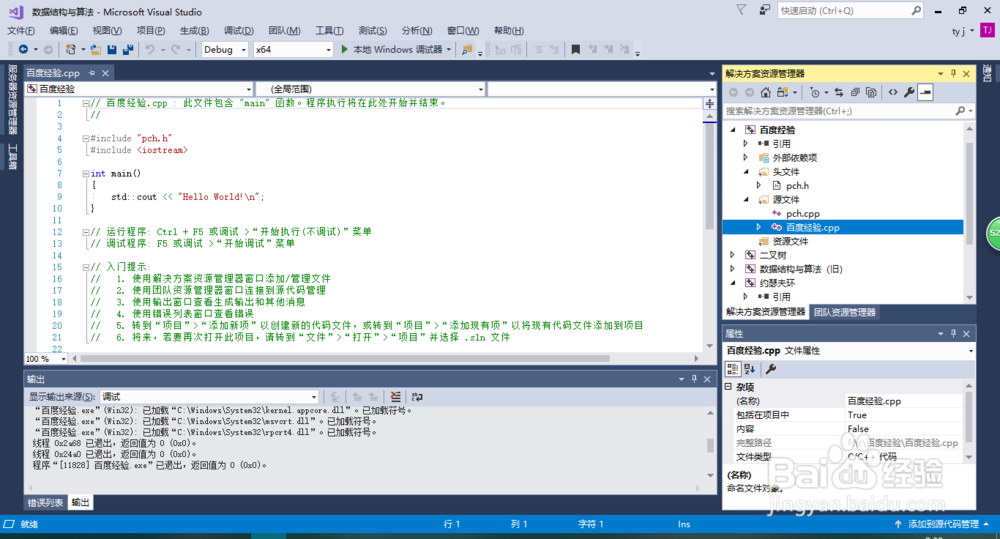This screenshot has height=539, width=1000.
Task: Click the Sync with Active Document icon
Action: (839, 92)
